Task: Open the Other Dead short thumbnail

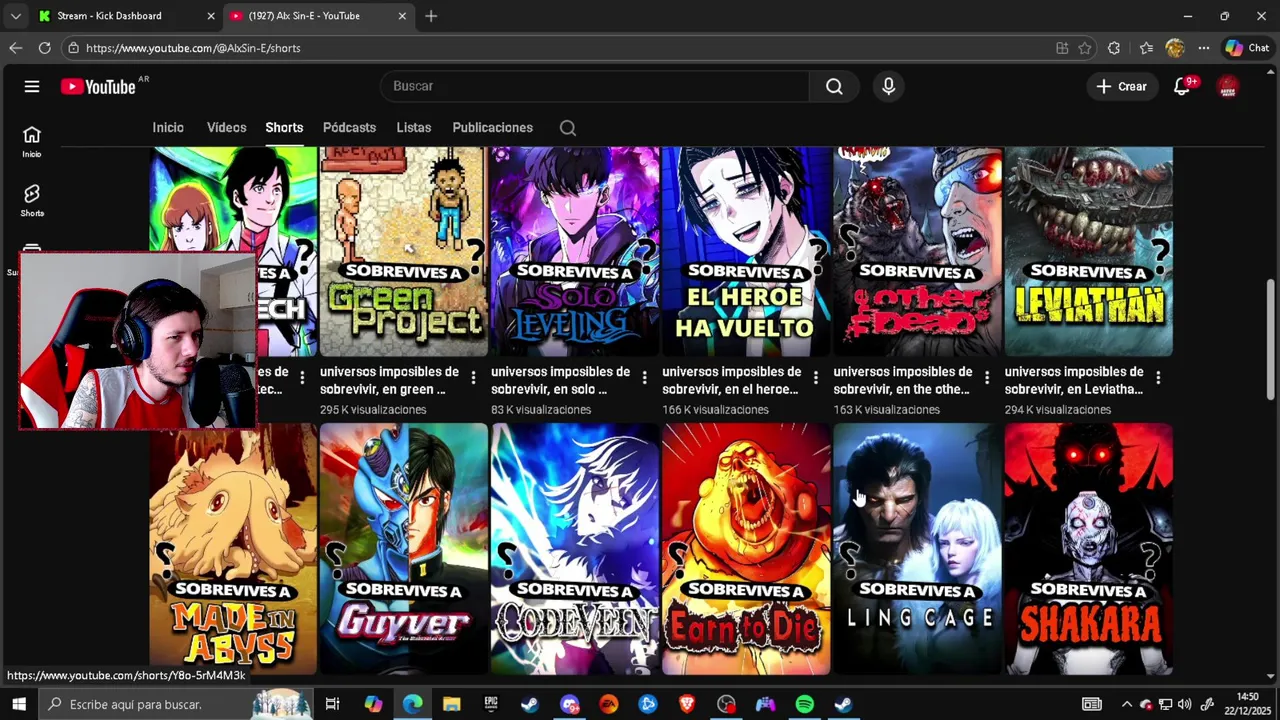Action: pos(917,251)
